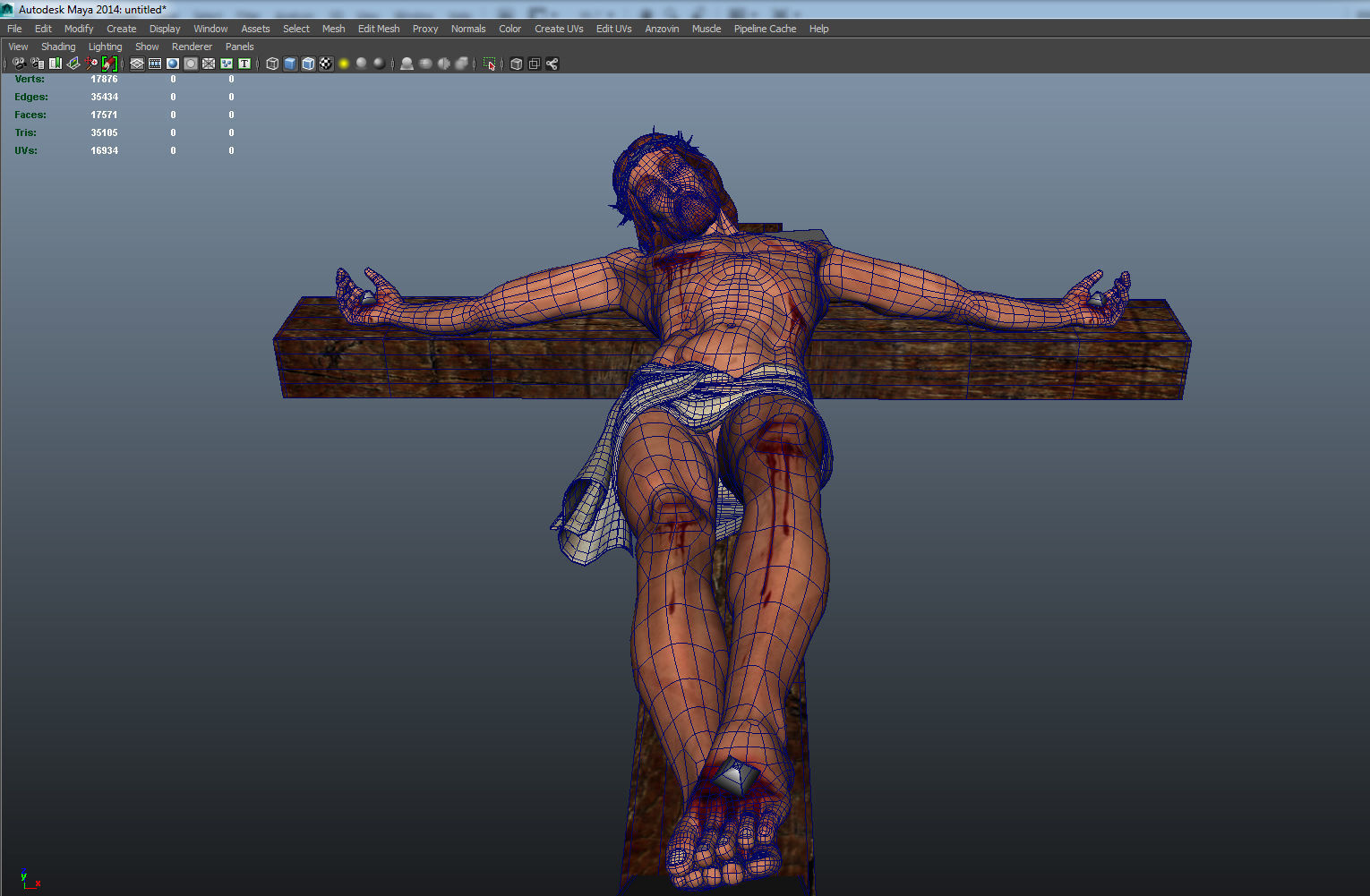Click the X-Ray Joints icon
Viewport: 1370px width, 896px height.
(552, 64)
